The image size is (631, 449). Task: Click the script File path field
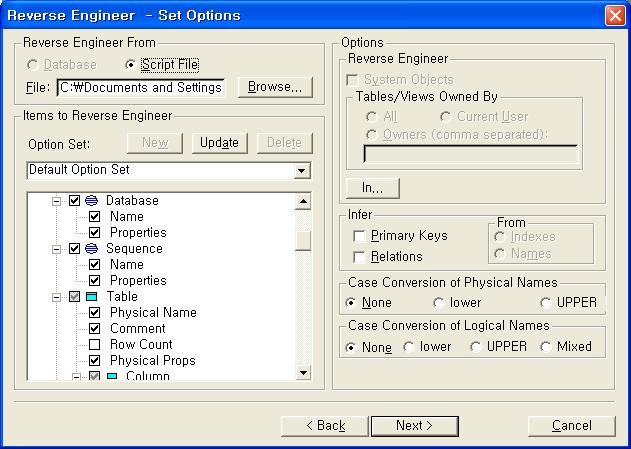click(x=141, y=87)
